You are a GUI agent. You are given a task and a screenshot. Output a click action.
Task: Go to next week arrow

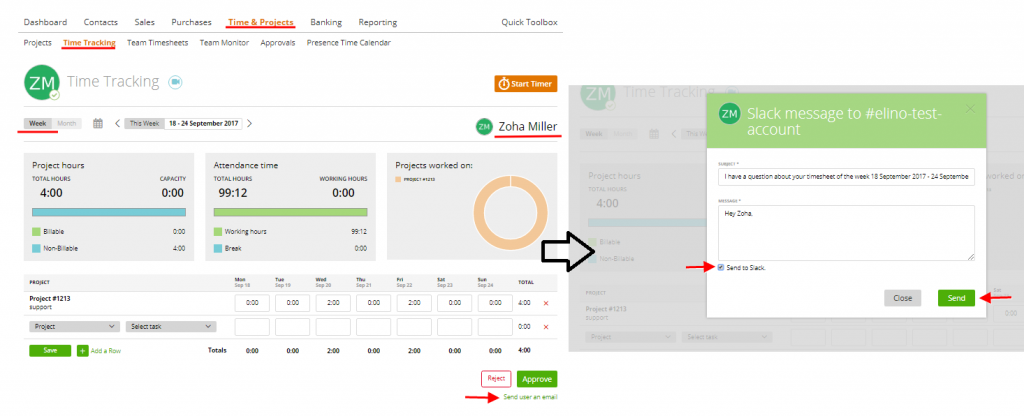249,123
